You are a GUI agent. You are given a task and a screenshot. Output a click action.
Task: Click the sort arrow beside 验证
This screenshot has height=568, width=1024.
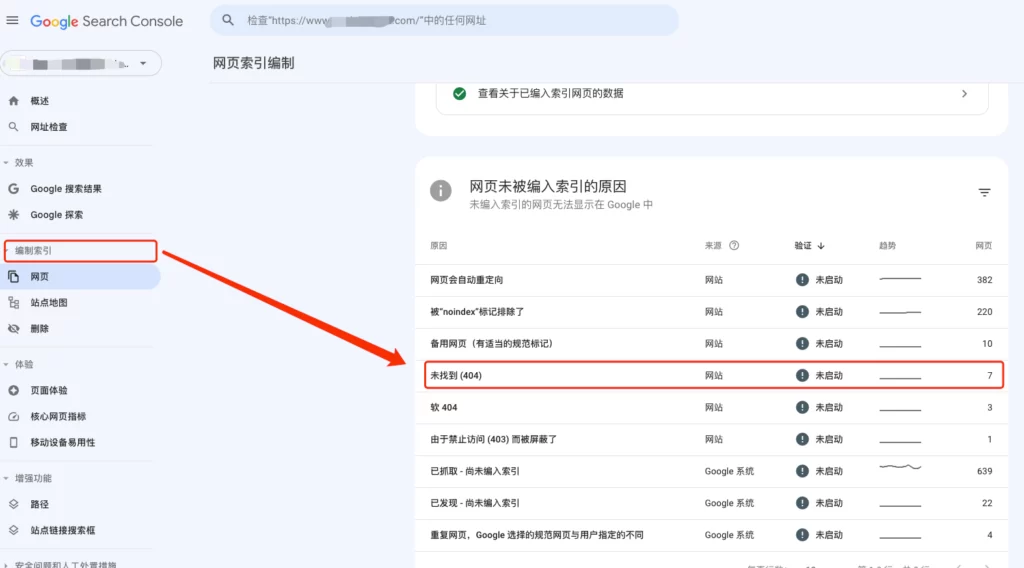821,246
